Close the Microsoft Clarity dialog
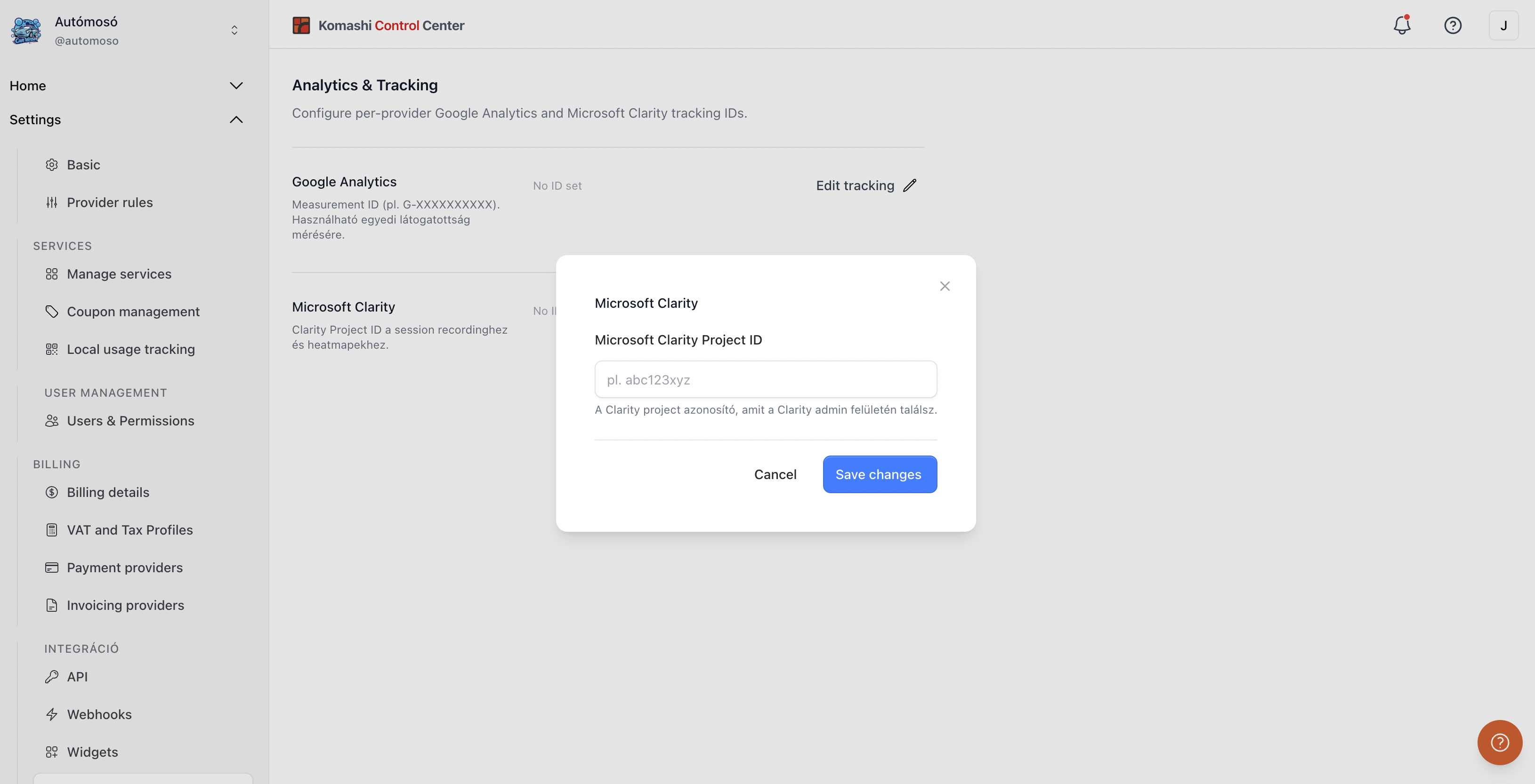This screenshot has width=1535, height=784. [945, 286]
